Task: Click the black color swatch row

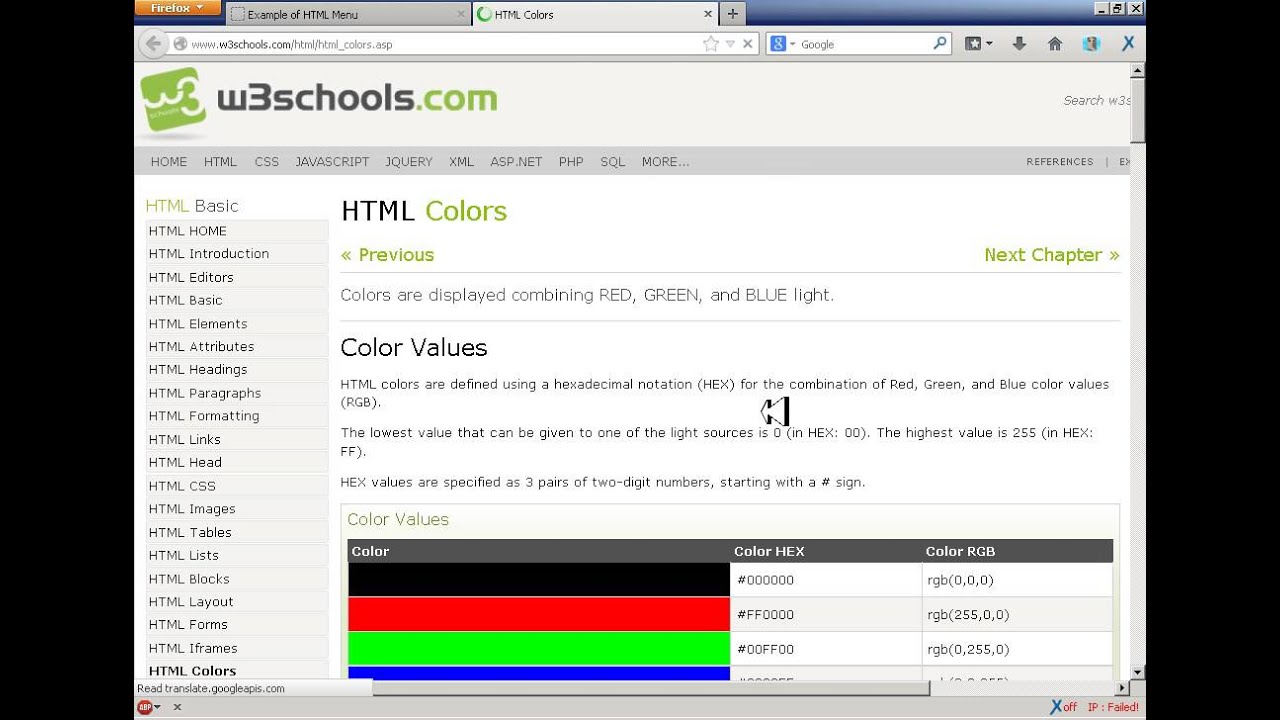Action: tap(539, 580)
